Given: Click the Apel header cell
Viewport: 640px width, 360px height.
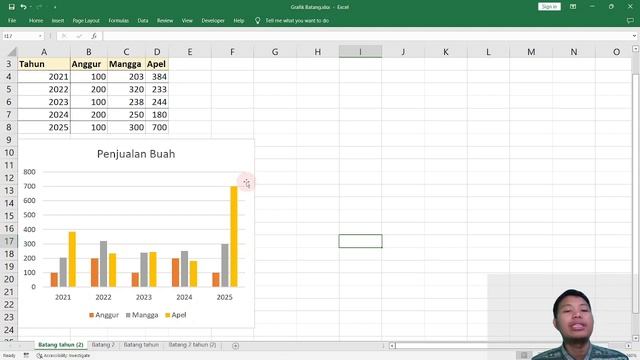Looking at the screenshot, I should tap(157, 64).
